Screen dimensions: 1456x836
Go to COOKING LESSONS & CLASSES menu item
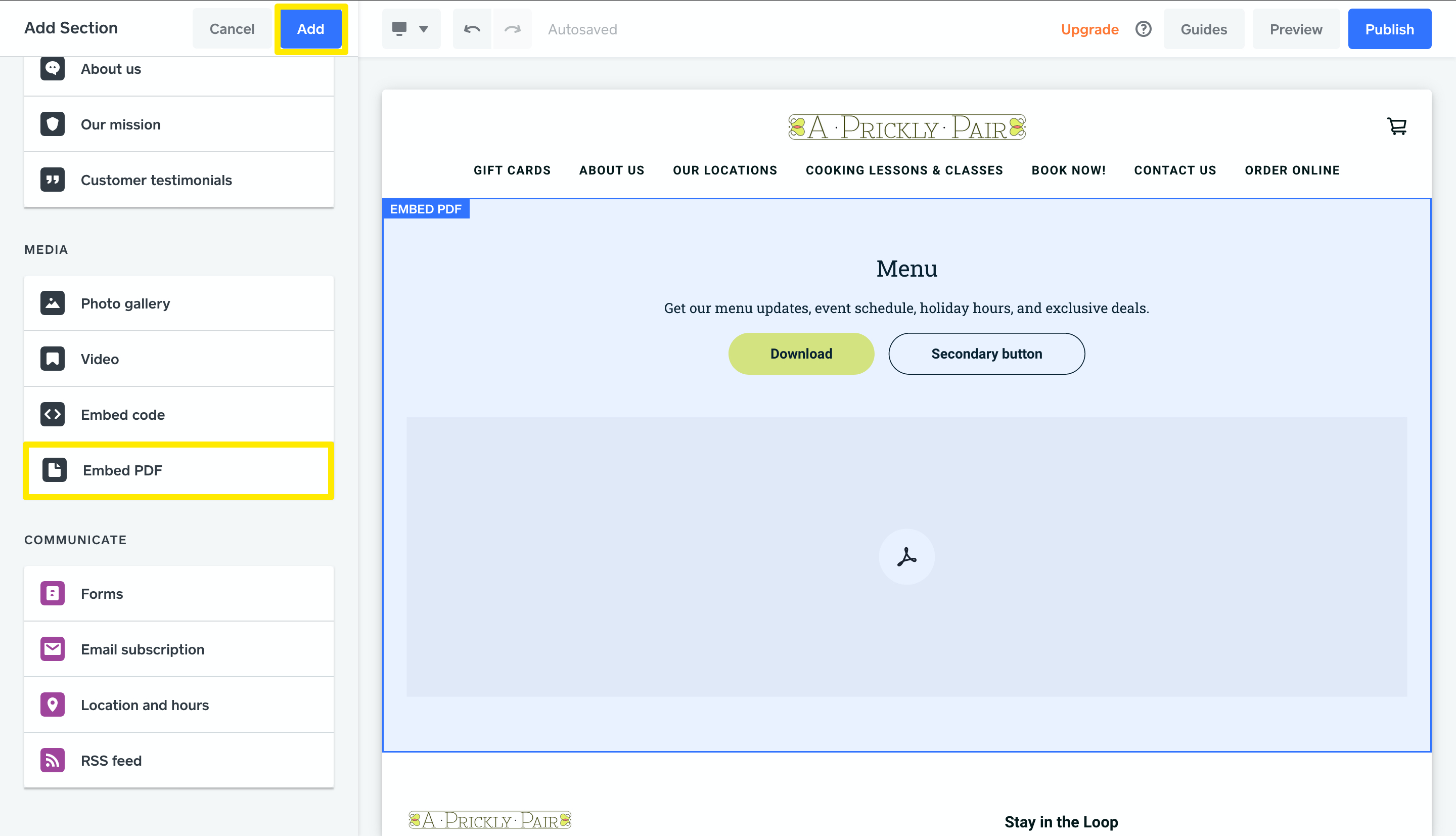click(904, 170)
